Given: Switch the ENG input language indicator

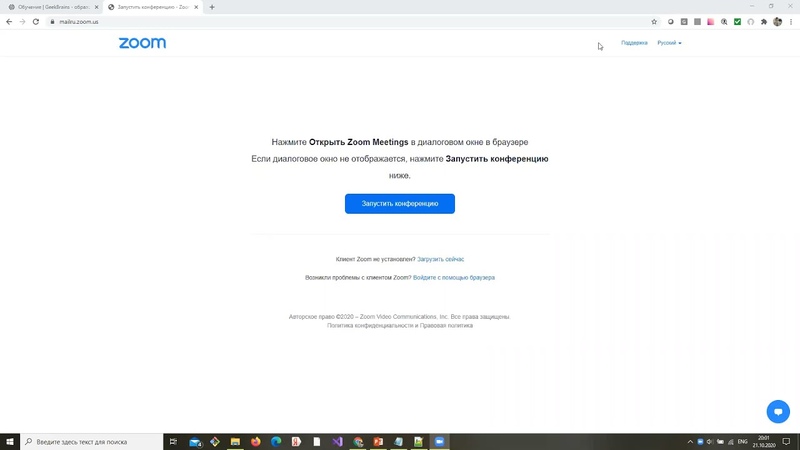Looking at the screenshot, I should click(x=742, y=442).
